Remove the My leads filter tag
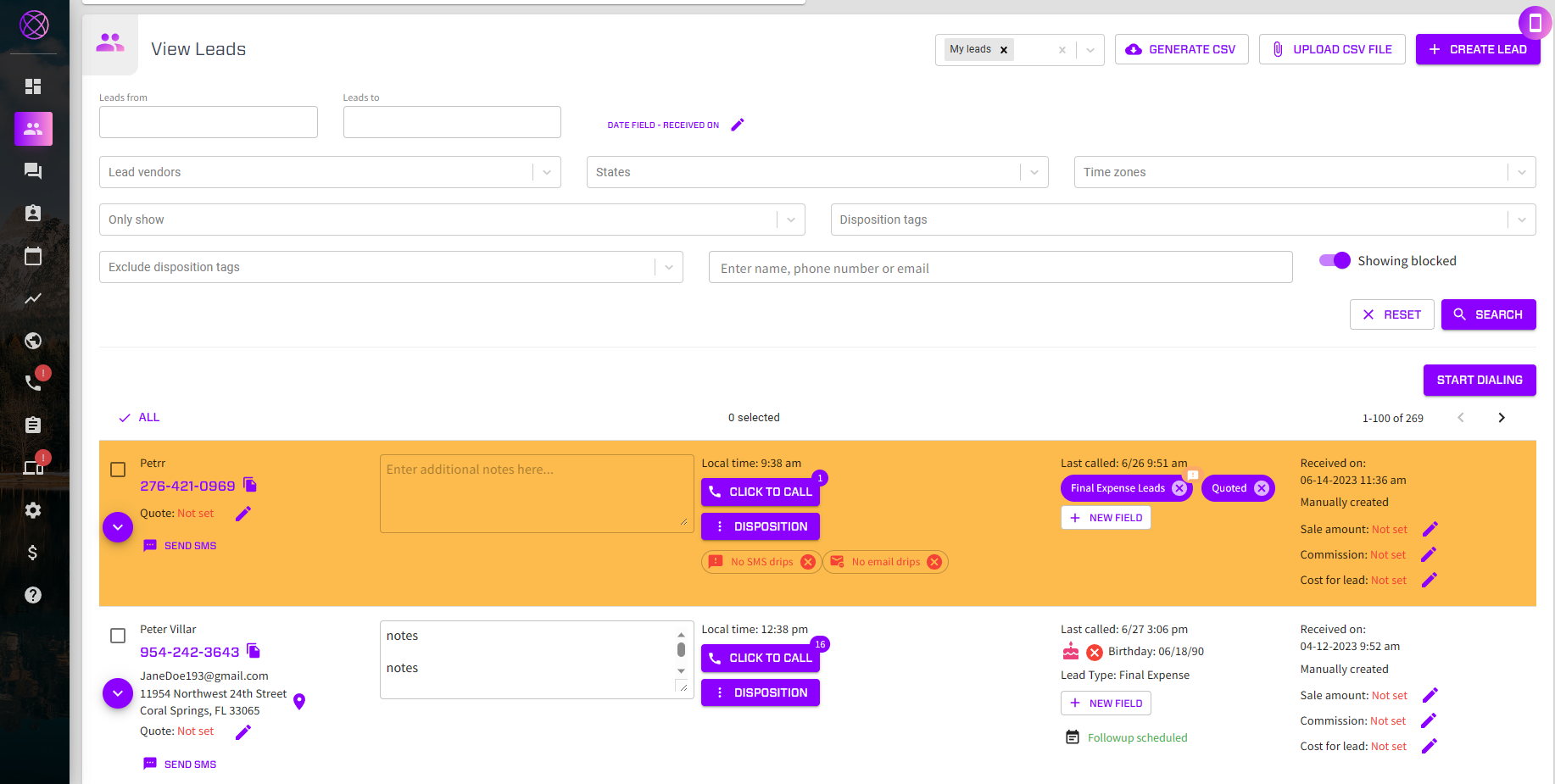The width and height of the screenshot is (1555, 784). coord(1004,49)
